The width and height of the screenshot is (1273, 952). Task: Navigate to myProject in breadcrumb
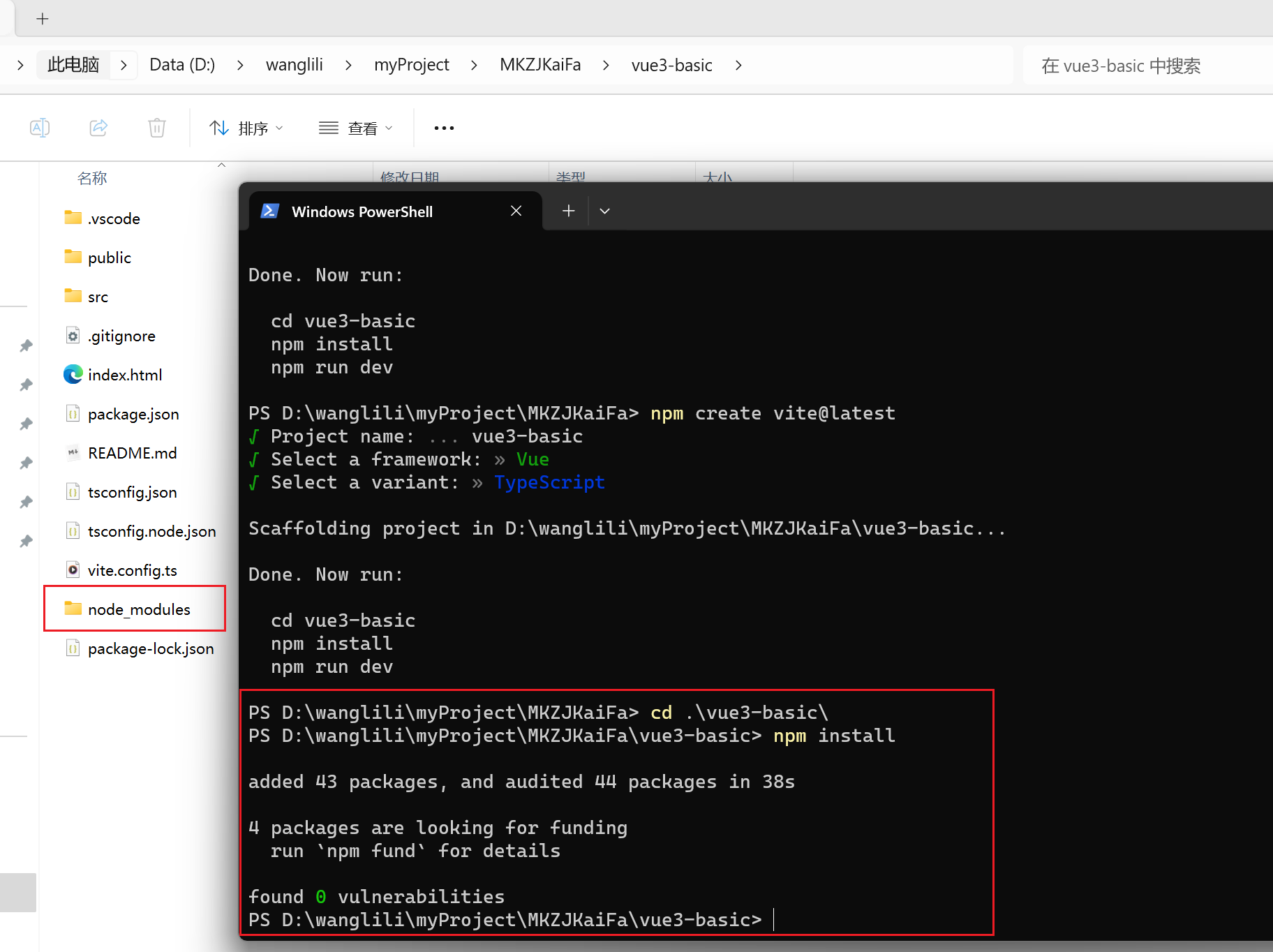[411, 65]
